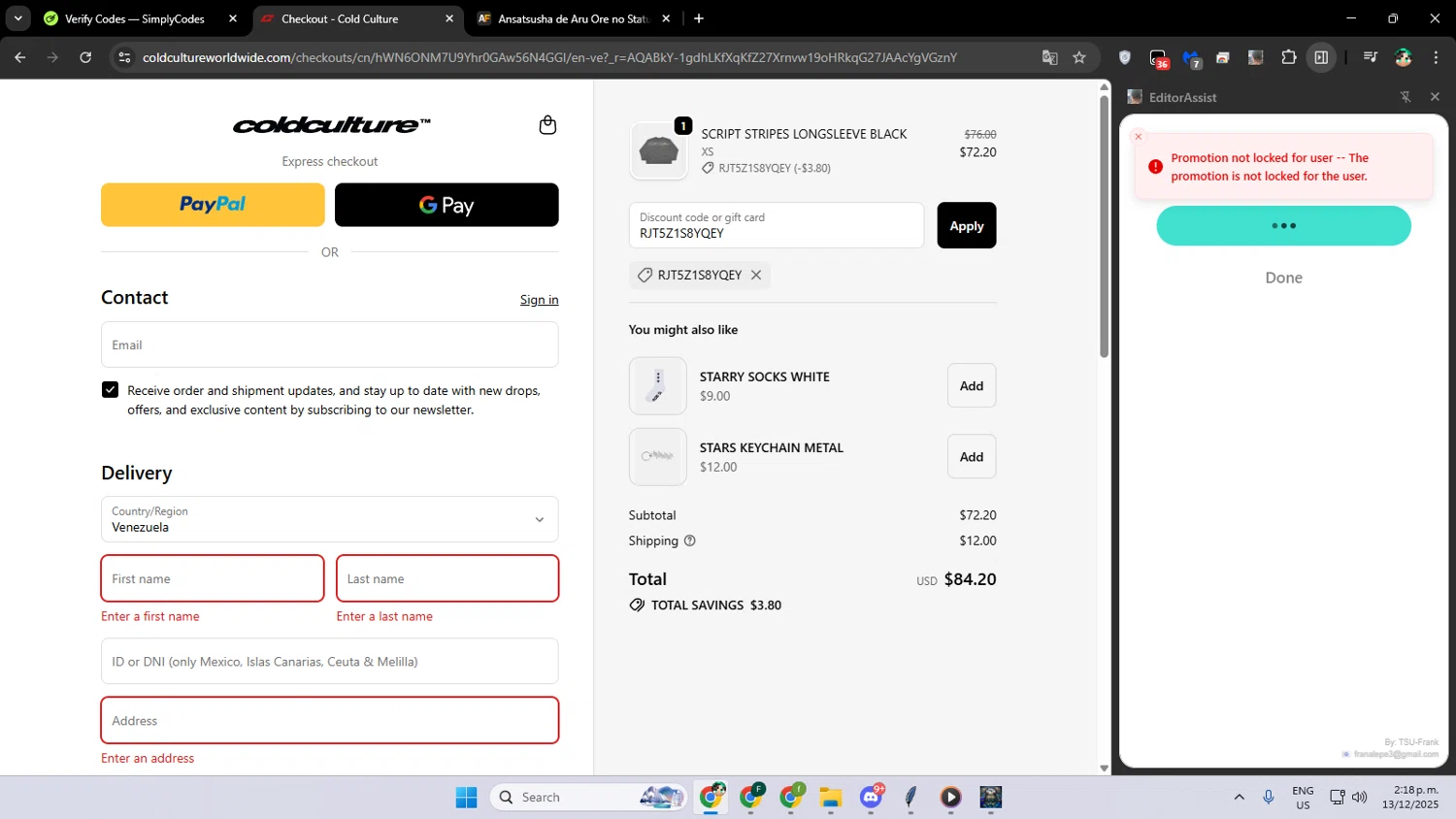The width and height of the screenshot is (1456, 819).
Task: Click the taskbar Search box
Action: click(588, 797)
